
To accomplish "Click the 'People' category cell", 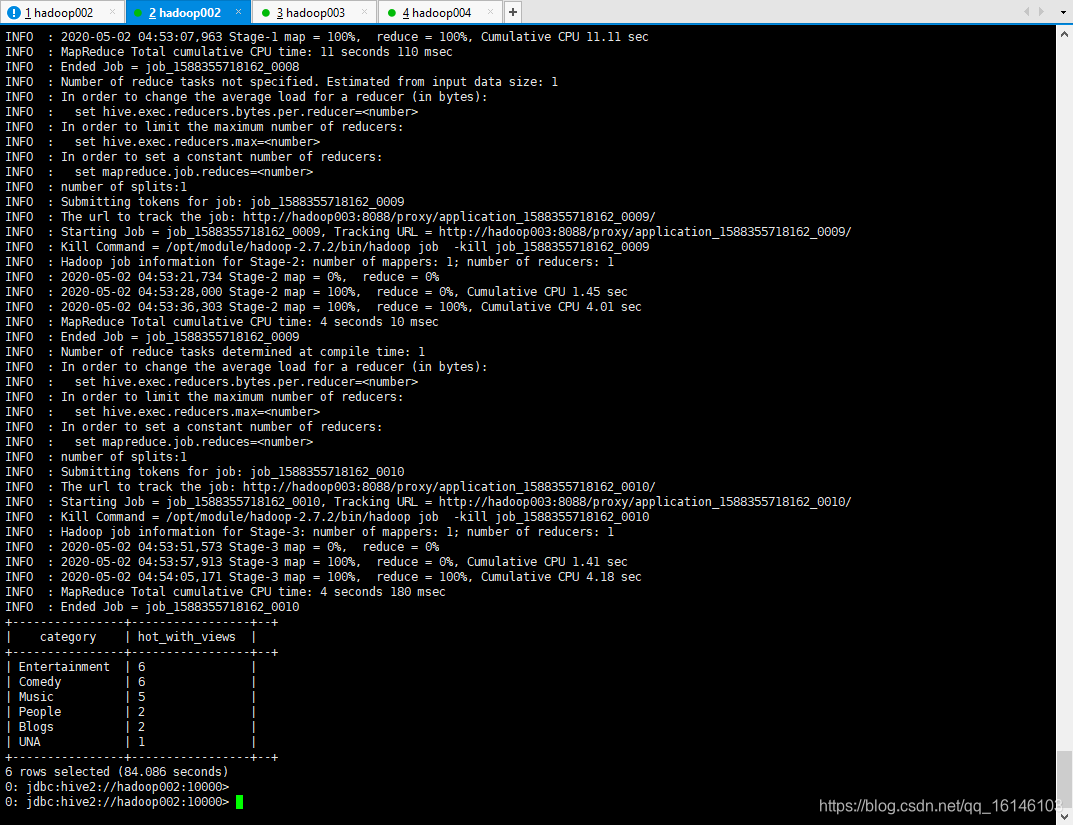I will [40, 712].
